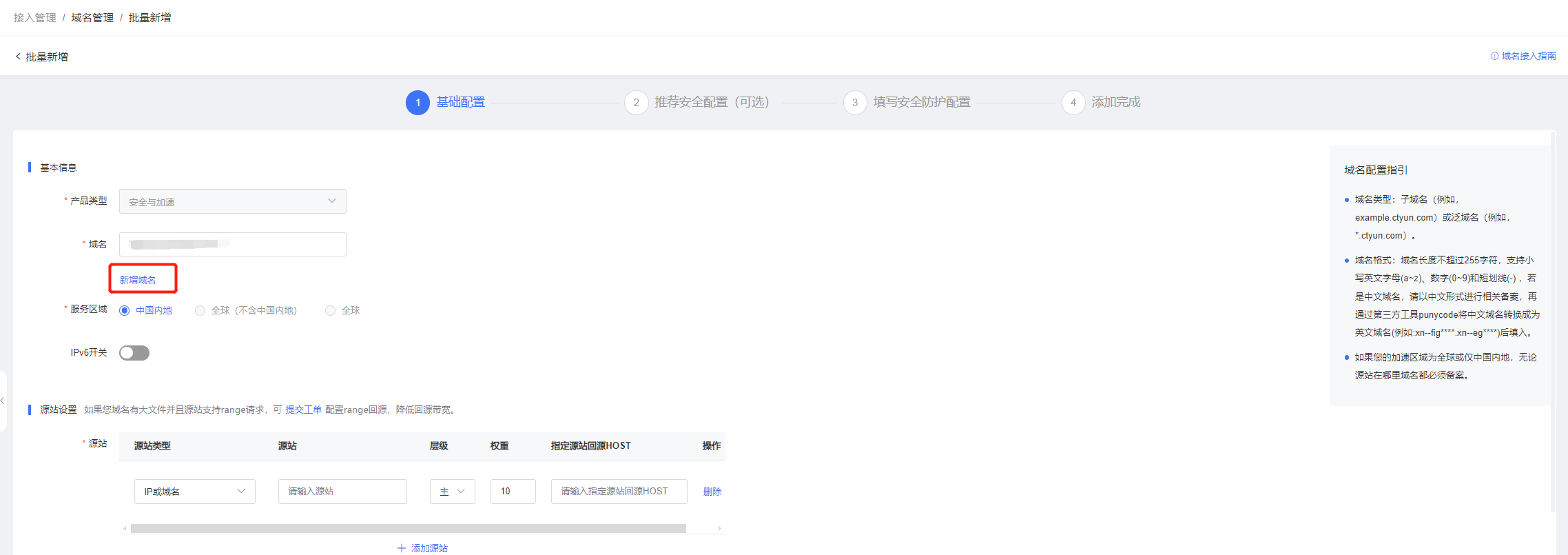
Task: Expand the collapsed left sidebar handle
Action: [3, 401]
